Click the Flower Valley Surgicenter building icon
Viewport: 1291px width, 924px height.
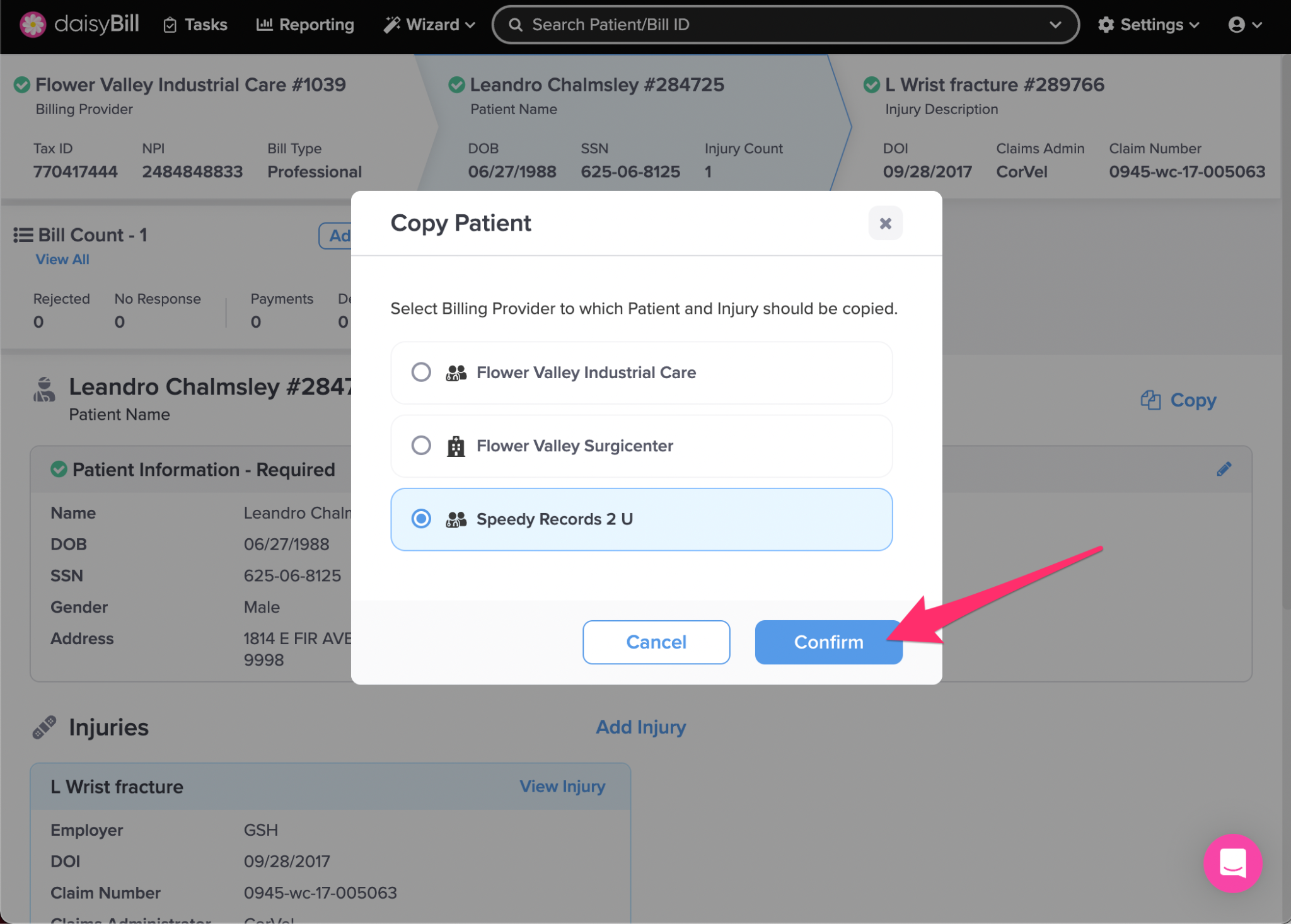coord(456,446)
